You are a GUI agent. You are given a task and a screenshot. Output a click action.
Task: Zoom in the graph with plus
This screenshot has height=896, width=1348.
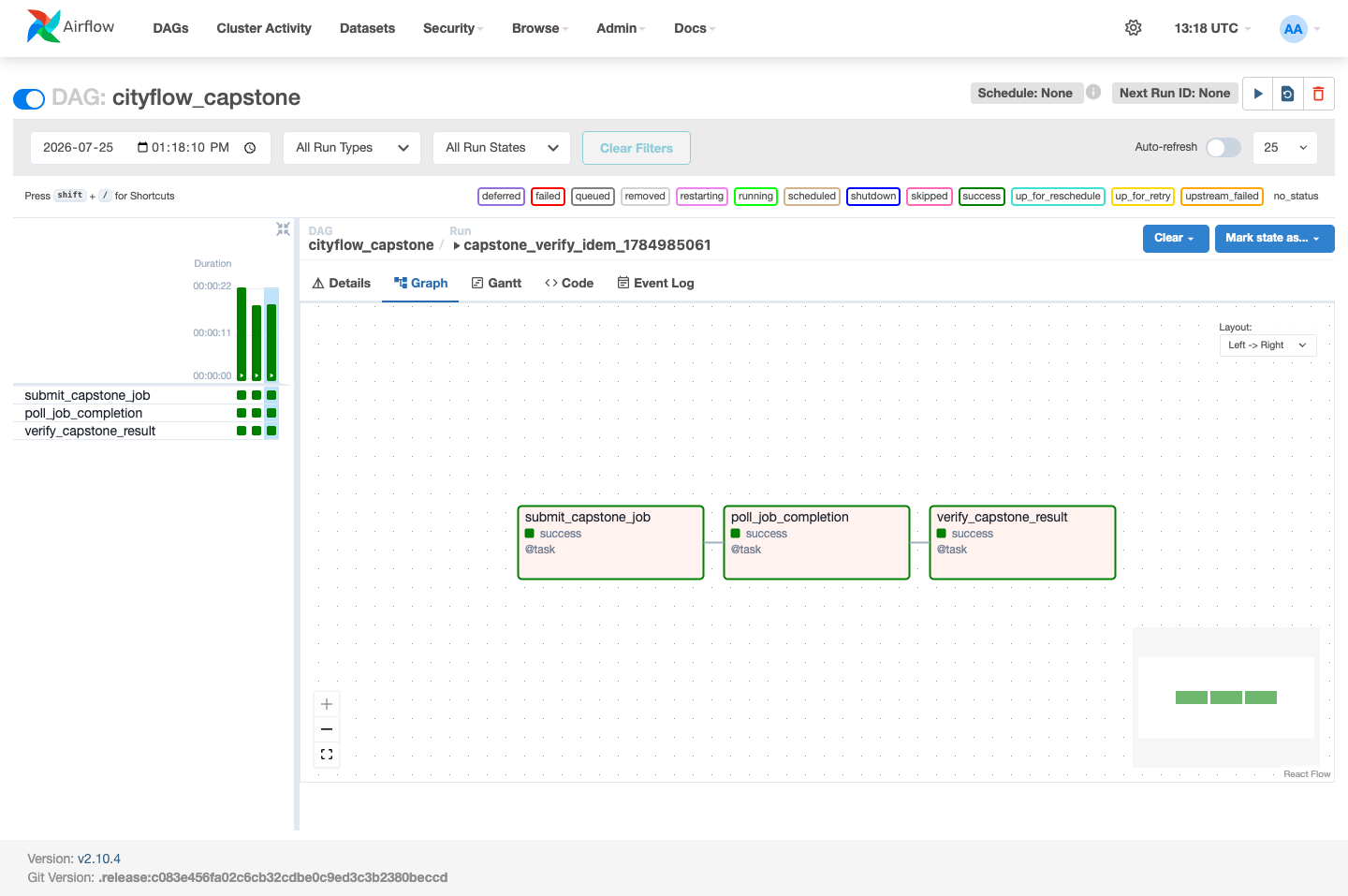click(327, 704)
